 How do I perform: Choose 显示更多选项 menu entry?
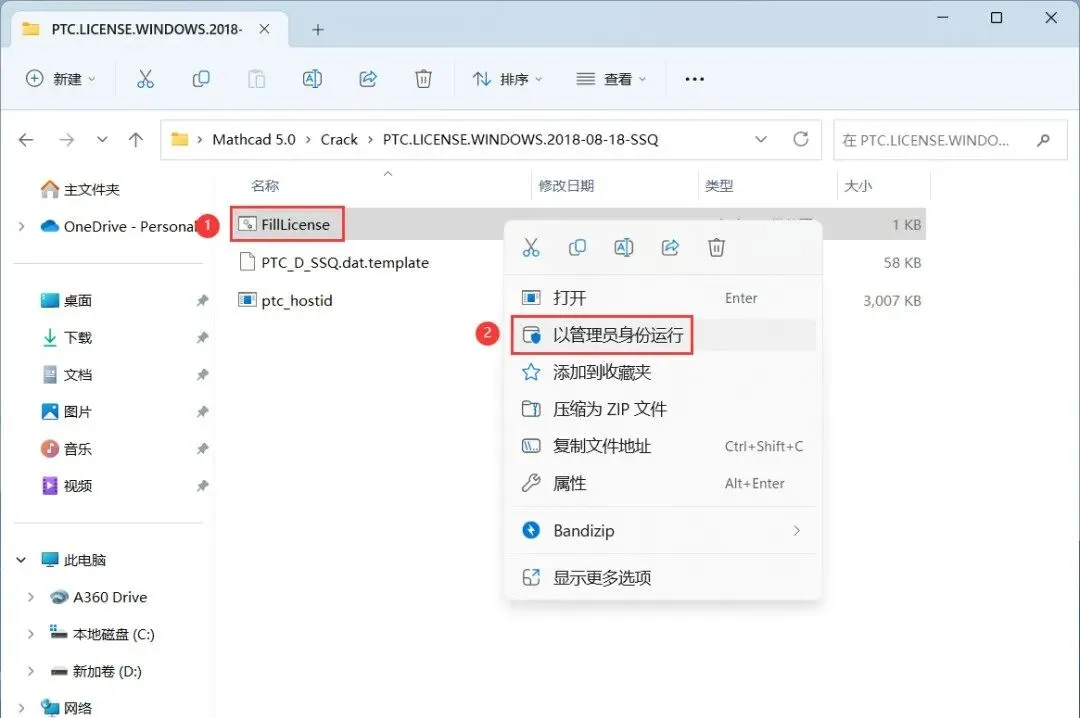pyautogui.click(x=663, y=577)
